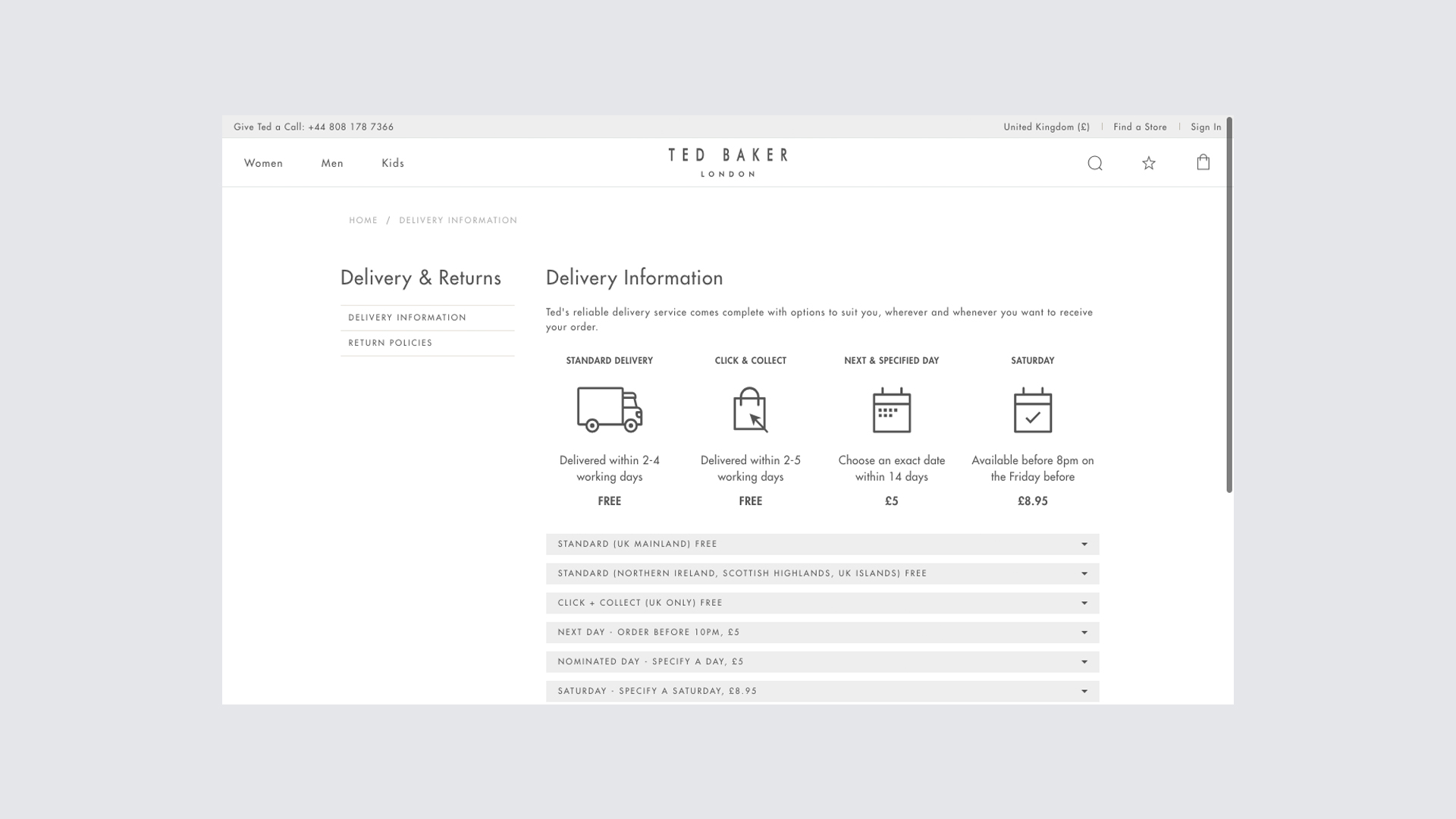Open the shopping bag icon

point(1203,162)
